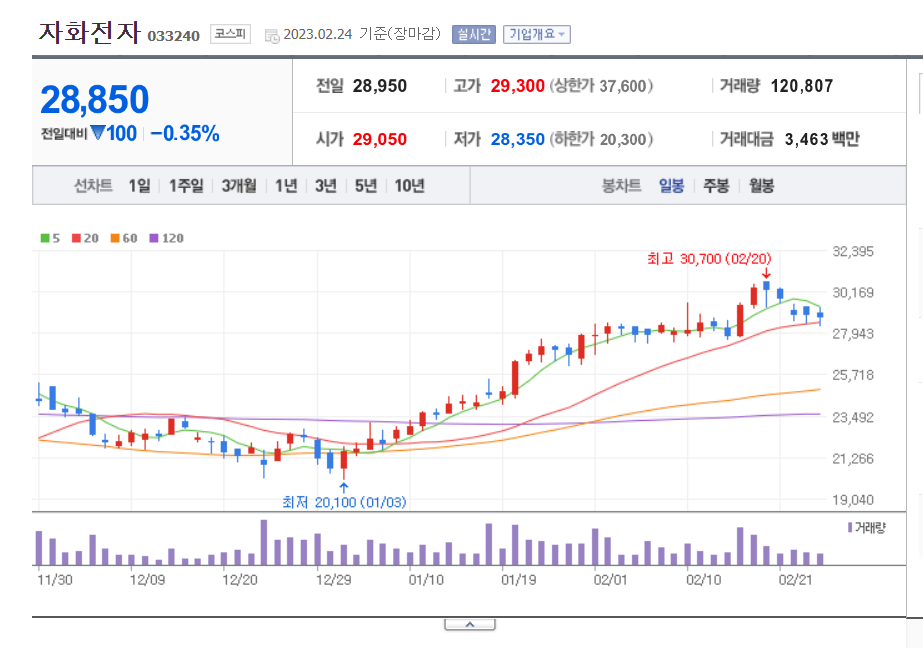Click the 자화전자 stock name heading
The width and height of the screenshot is (923, 648).
90,32
